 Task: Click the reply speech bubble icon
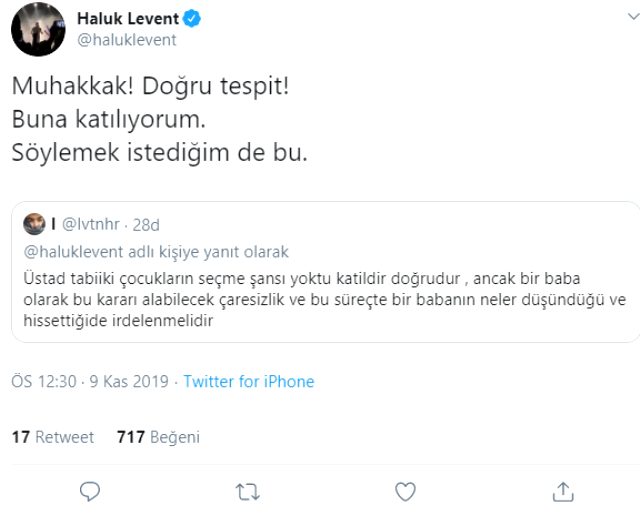[90, 491]
